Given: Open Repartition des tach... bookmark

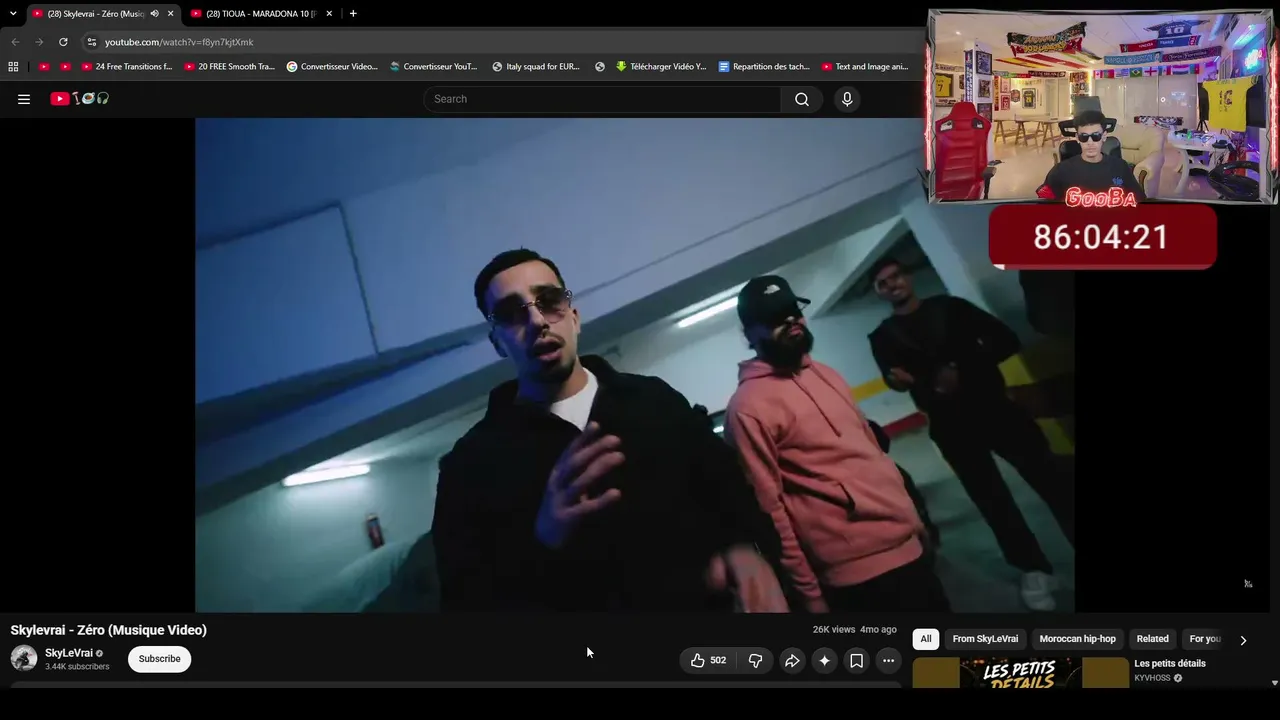Looking at the screenshot, I should pyautogui.click(x=765, y=67).
